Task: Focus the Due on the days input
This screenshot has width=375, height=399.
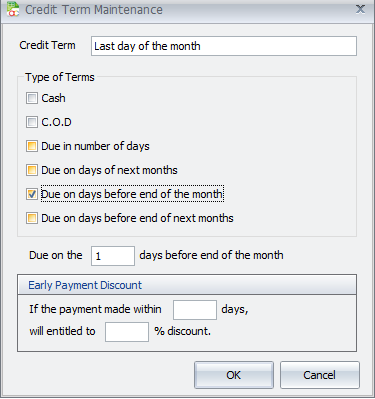Action: click(x=113, y=256)
